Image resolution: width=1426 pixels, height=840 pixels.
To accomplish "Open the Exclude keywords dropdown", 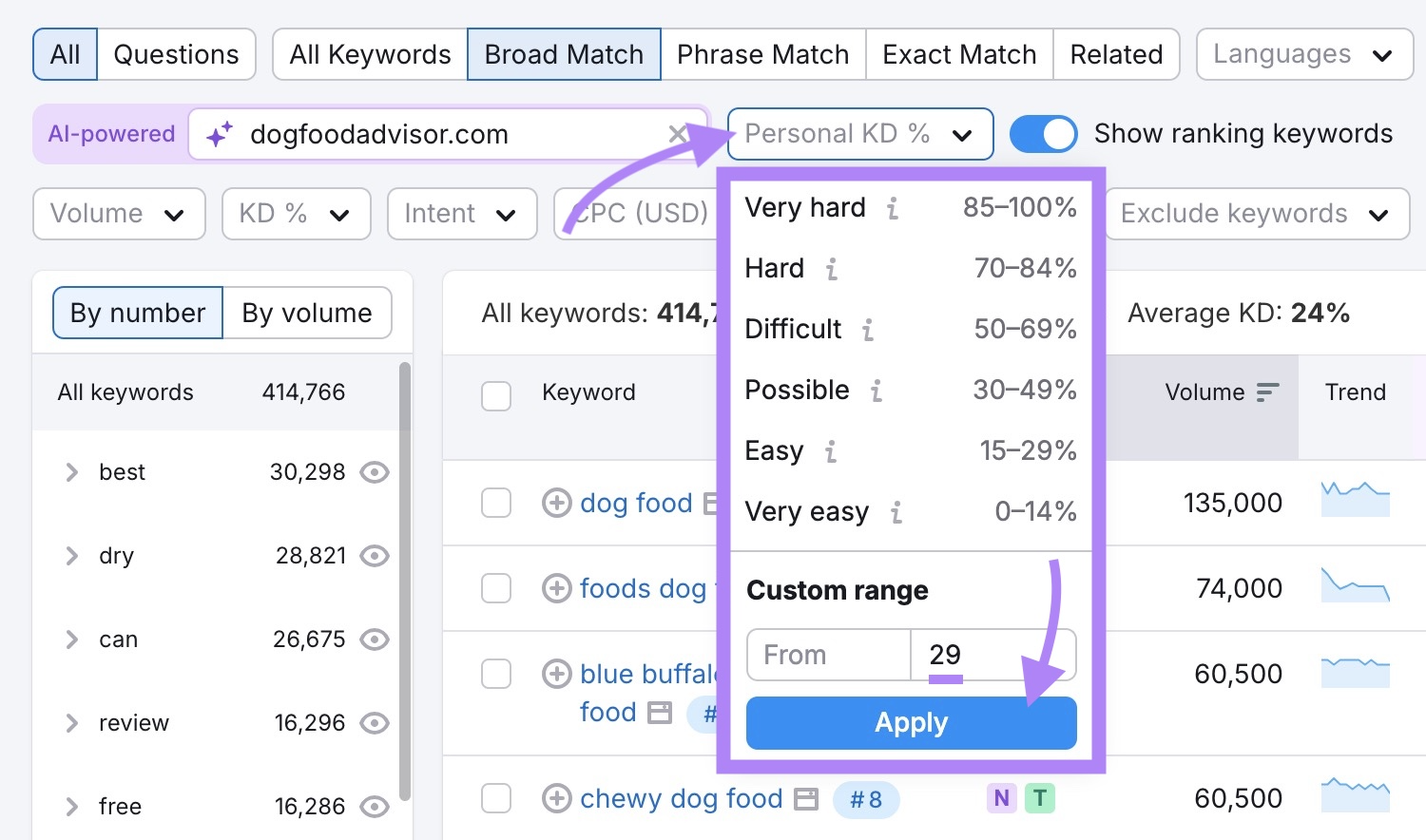I will coord(1255,214).
